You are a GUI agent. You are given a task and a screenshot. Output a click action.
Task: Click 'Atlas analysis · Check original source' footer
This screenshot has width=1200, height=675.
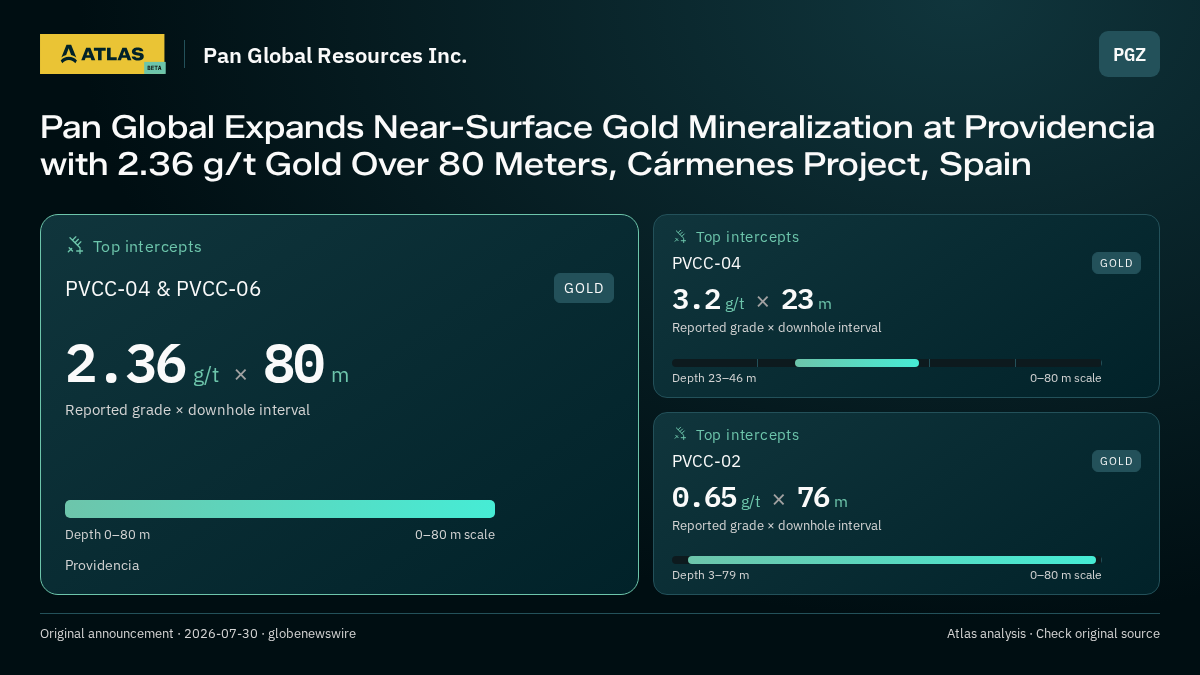[x=1053, y=633]
